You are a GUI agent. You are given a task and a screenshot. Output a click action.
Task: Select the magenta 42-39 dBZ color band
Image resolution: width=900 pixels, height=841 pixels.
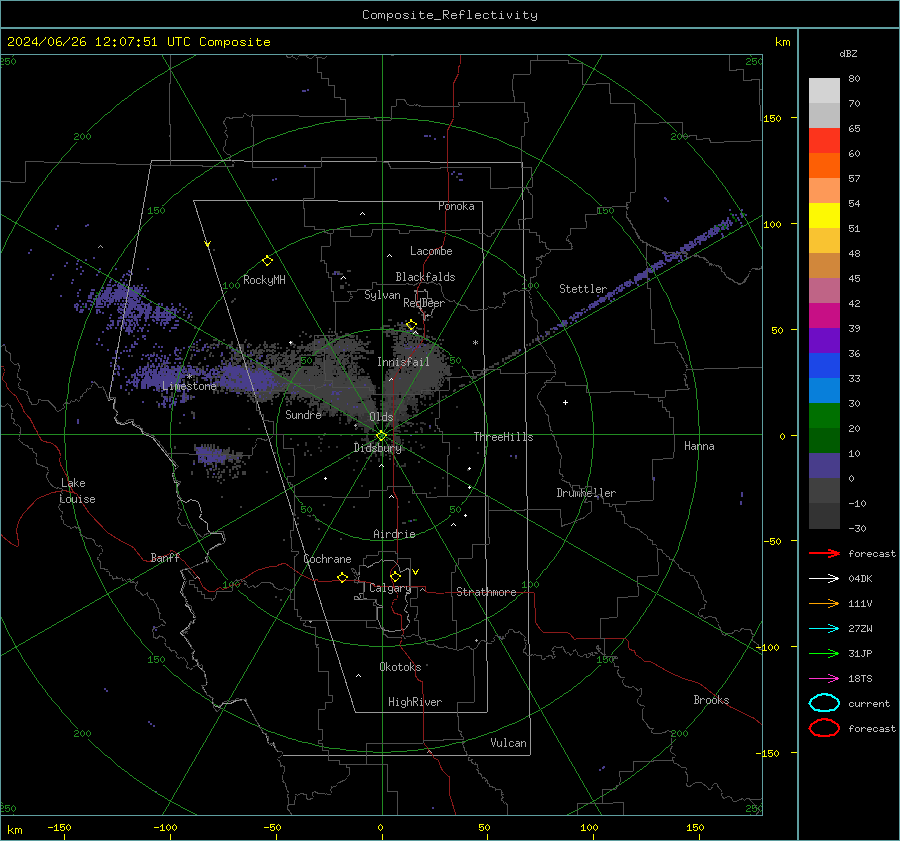824,315
